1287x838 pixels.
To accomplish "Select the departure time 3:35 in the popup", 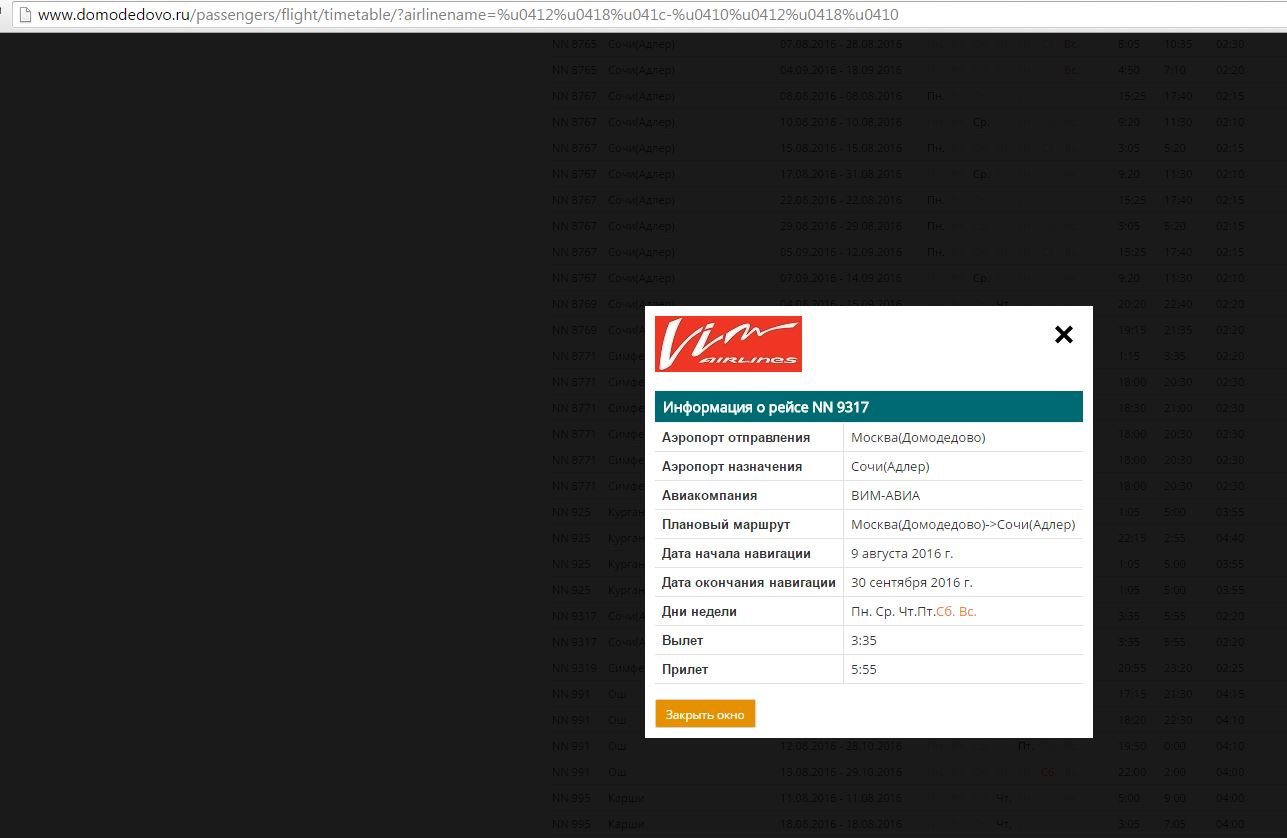I will pos(864,641).
